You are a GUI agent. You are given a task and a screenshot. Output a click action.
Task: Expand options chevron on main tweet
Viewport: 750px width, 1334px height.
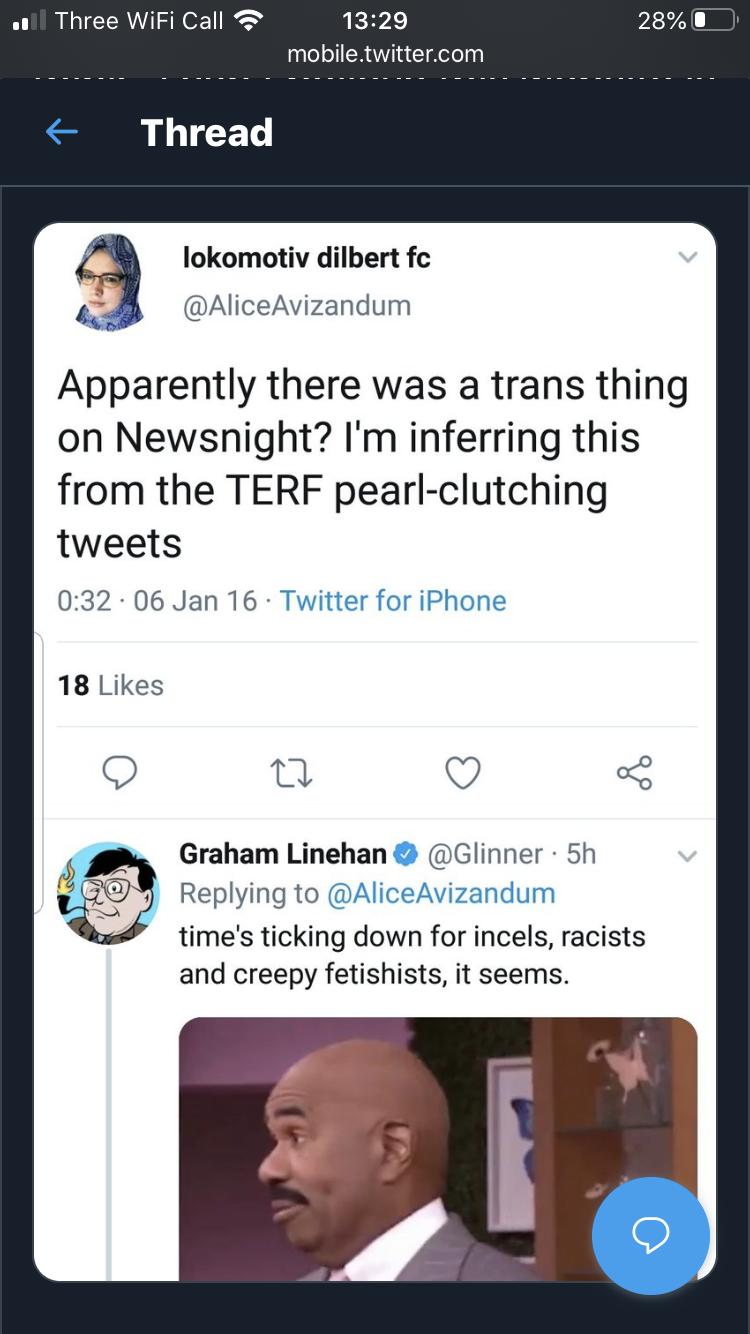687,257
